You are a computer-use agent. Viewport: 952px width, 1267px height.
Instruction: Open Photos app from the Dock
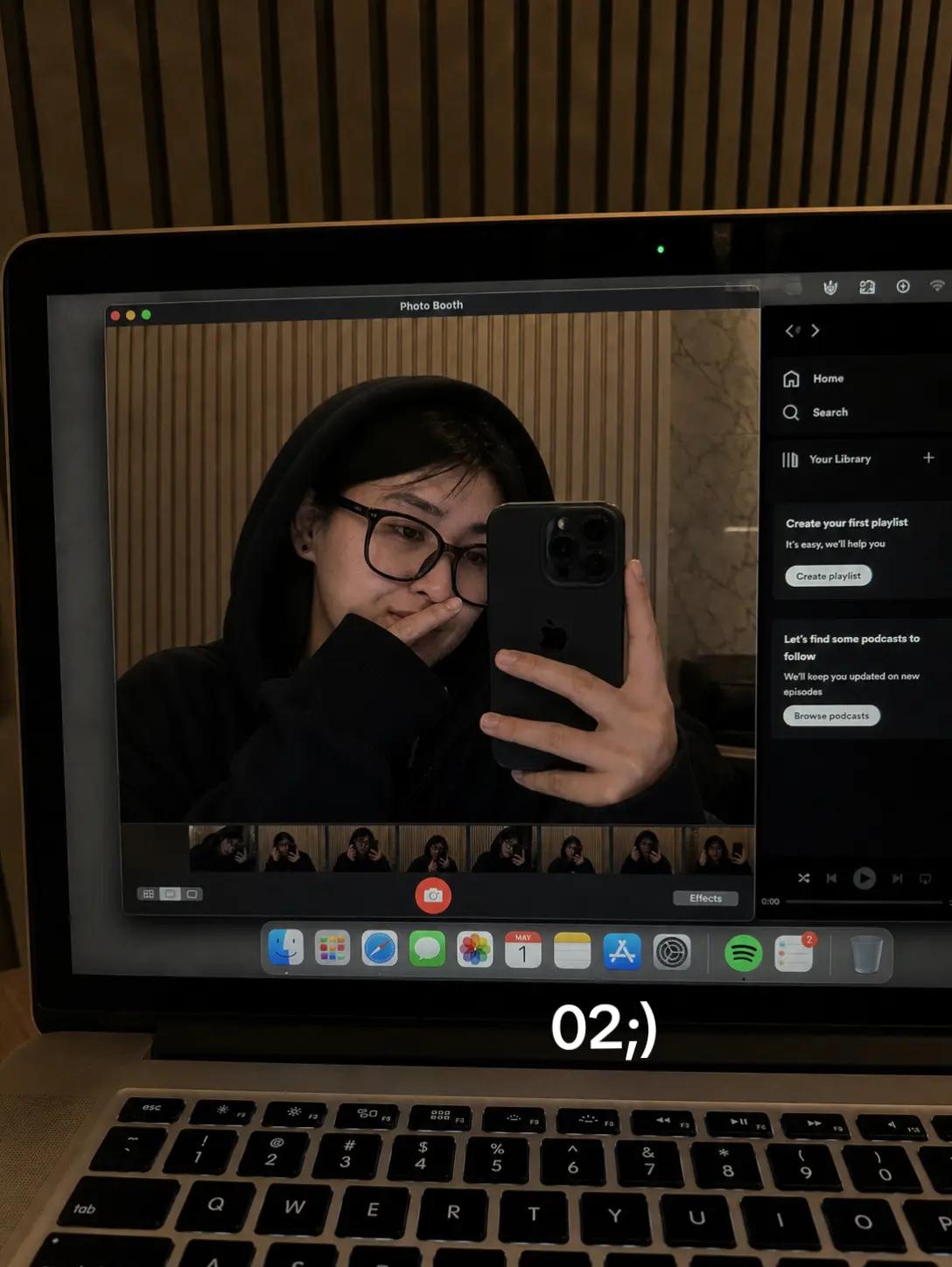click(x=475, y=950)
